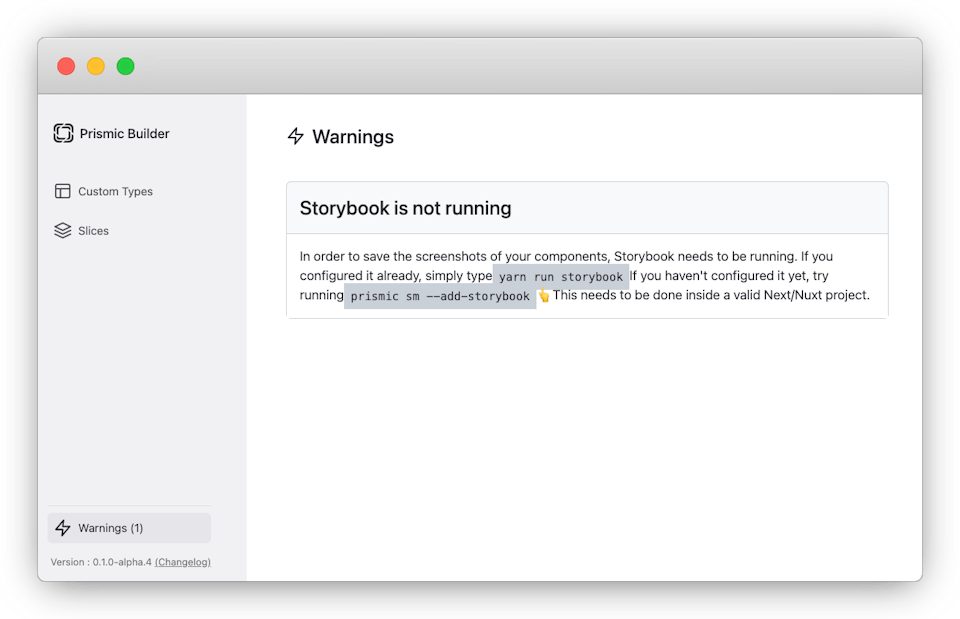Viewport: 960px width, 619px height.
Task: Maximize the window with the green button
Action: click(x=126, y=66)
